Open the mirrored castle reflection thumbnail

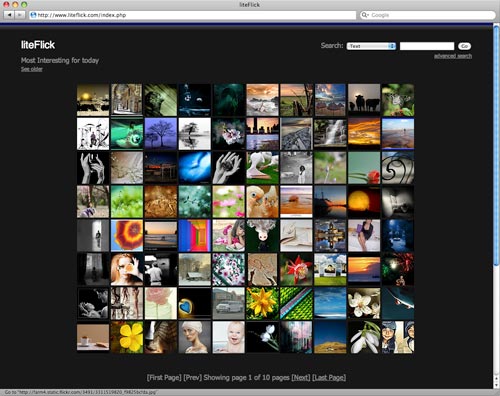click(x=330, y=236)
